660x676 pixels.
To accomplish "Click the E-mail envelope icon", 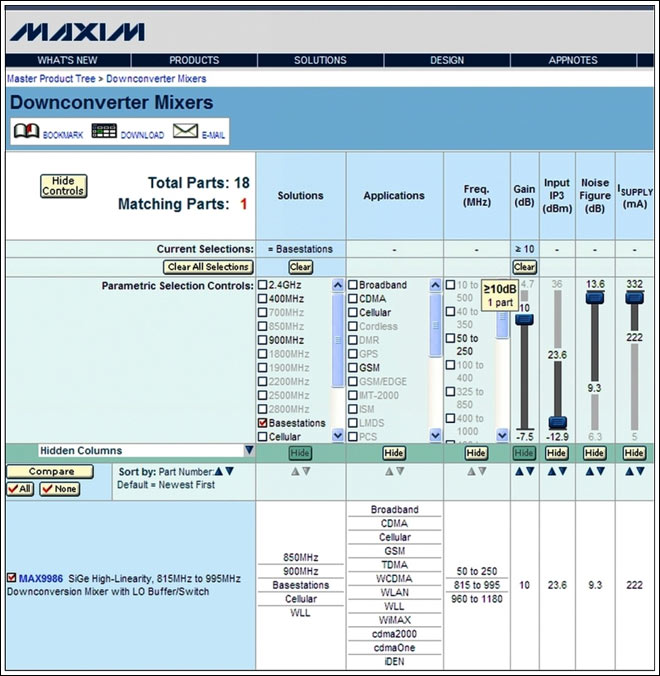I will click(x=185, y=131).
